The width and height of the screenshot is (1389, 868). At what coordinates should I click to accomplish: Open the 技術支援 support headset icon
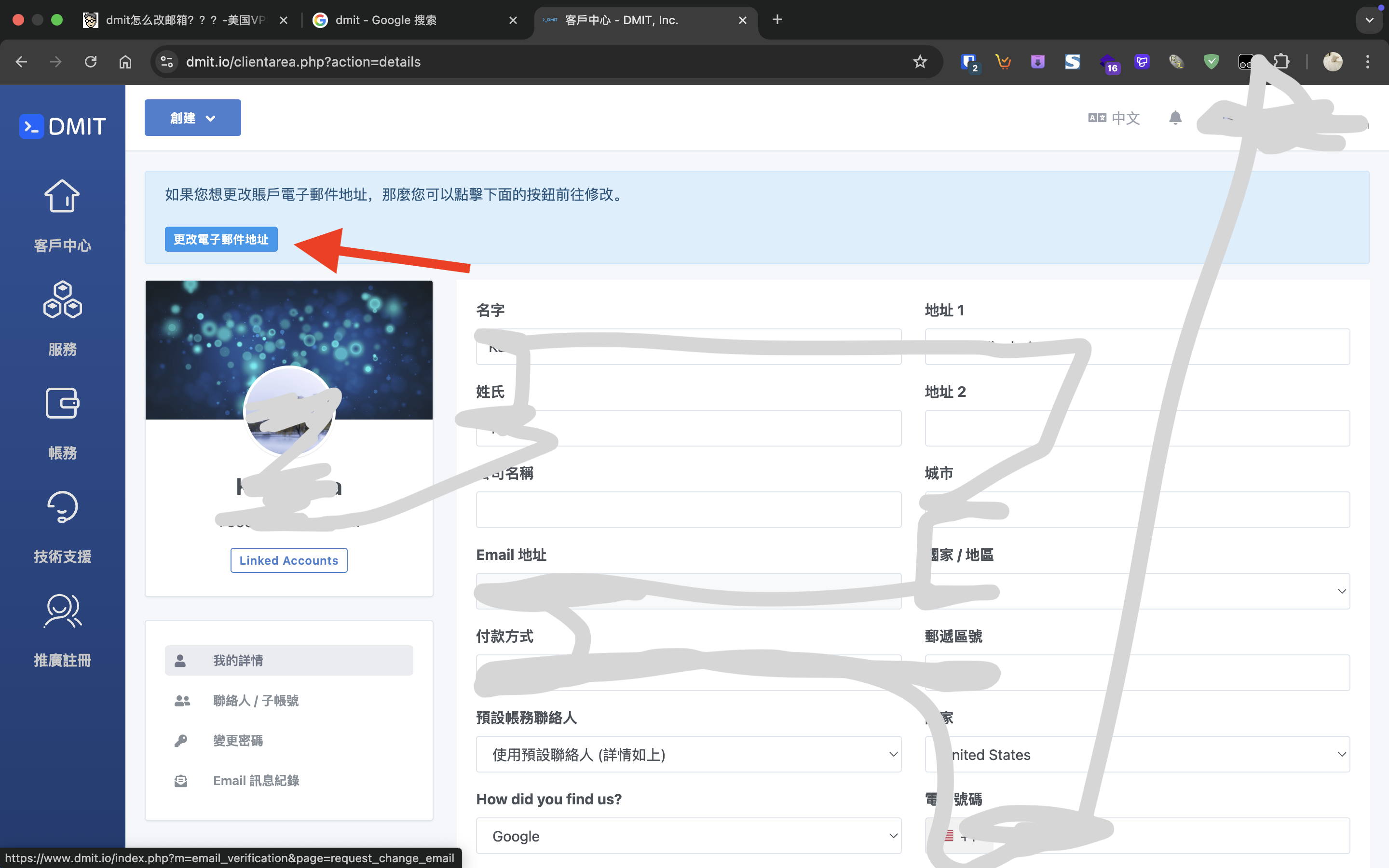click(62, 507)
